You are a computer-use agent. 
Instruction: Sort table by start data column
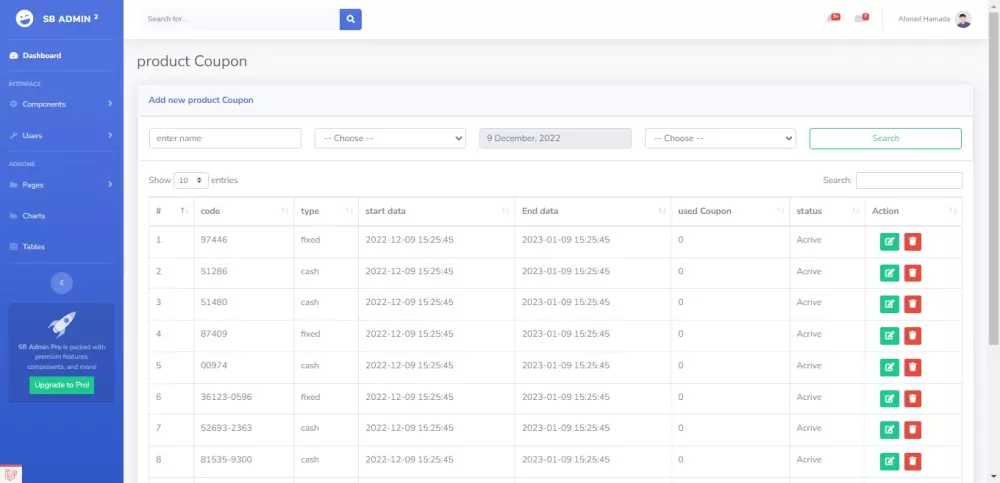click(436, 211)
